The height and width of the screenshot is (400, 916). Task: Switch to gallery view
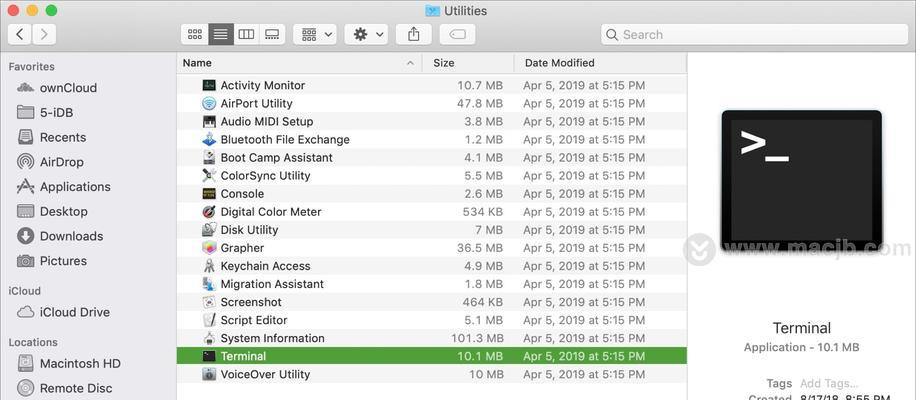click(x=272, y=34)
